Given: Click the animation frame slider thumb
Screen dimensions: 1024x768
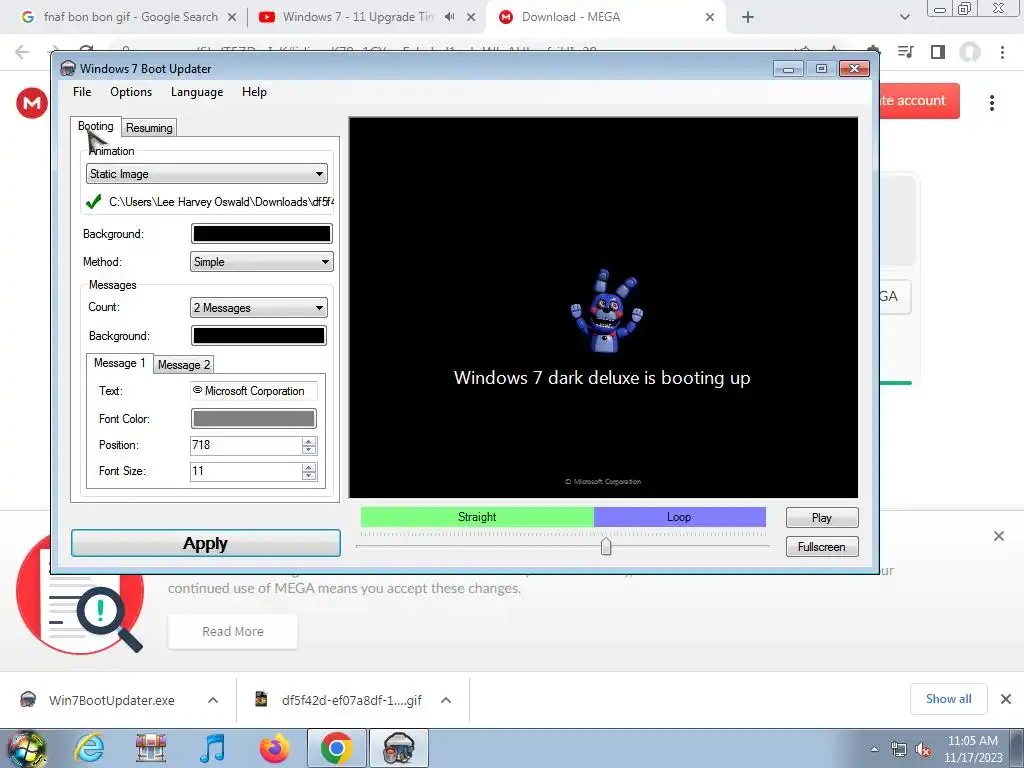Looking at the screenshot, I should coord(606,546).
